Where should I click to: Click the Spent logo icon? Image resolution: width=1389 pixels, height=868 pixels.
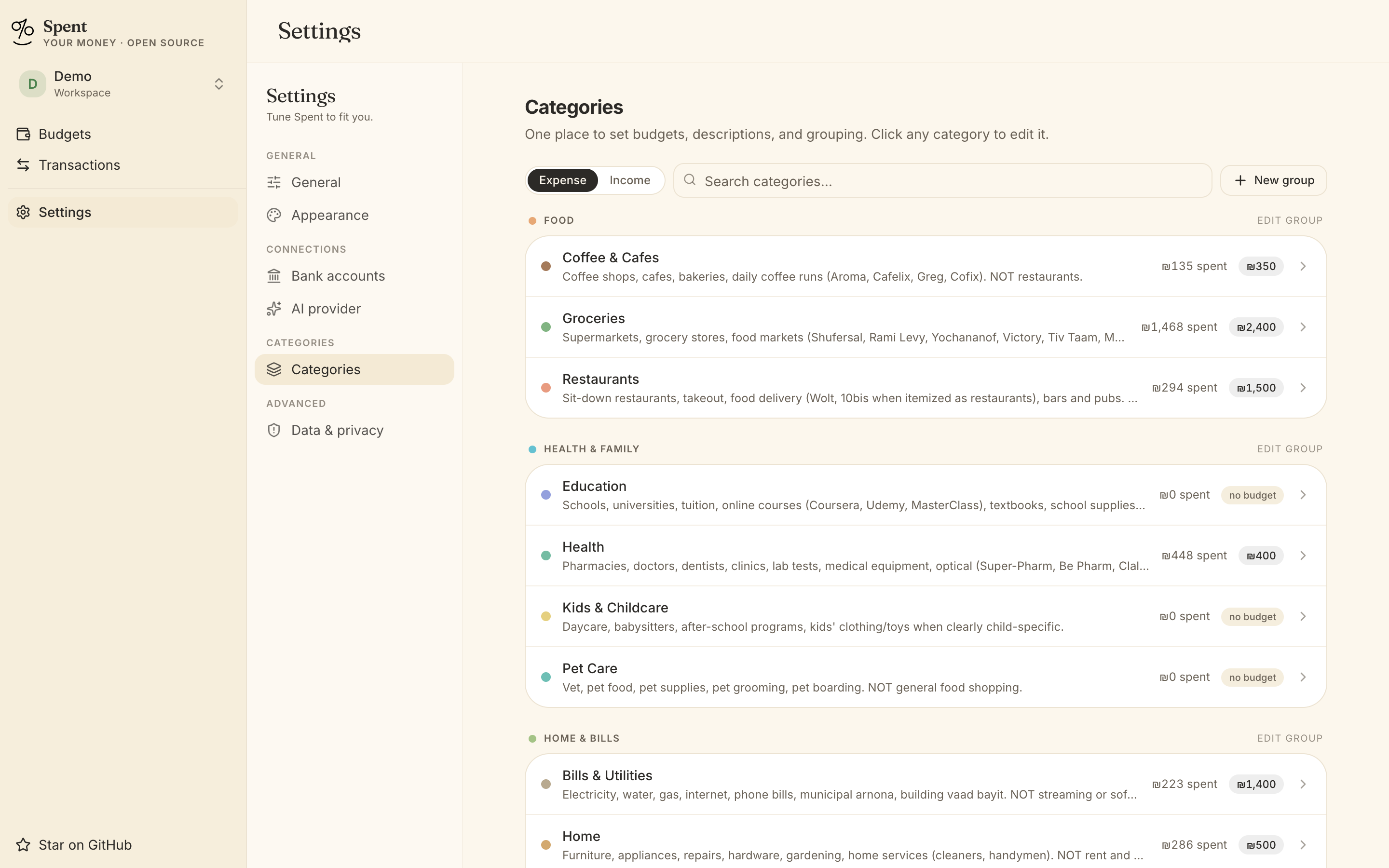(x=23, y=32)
